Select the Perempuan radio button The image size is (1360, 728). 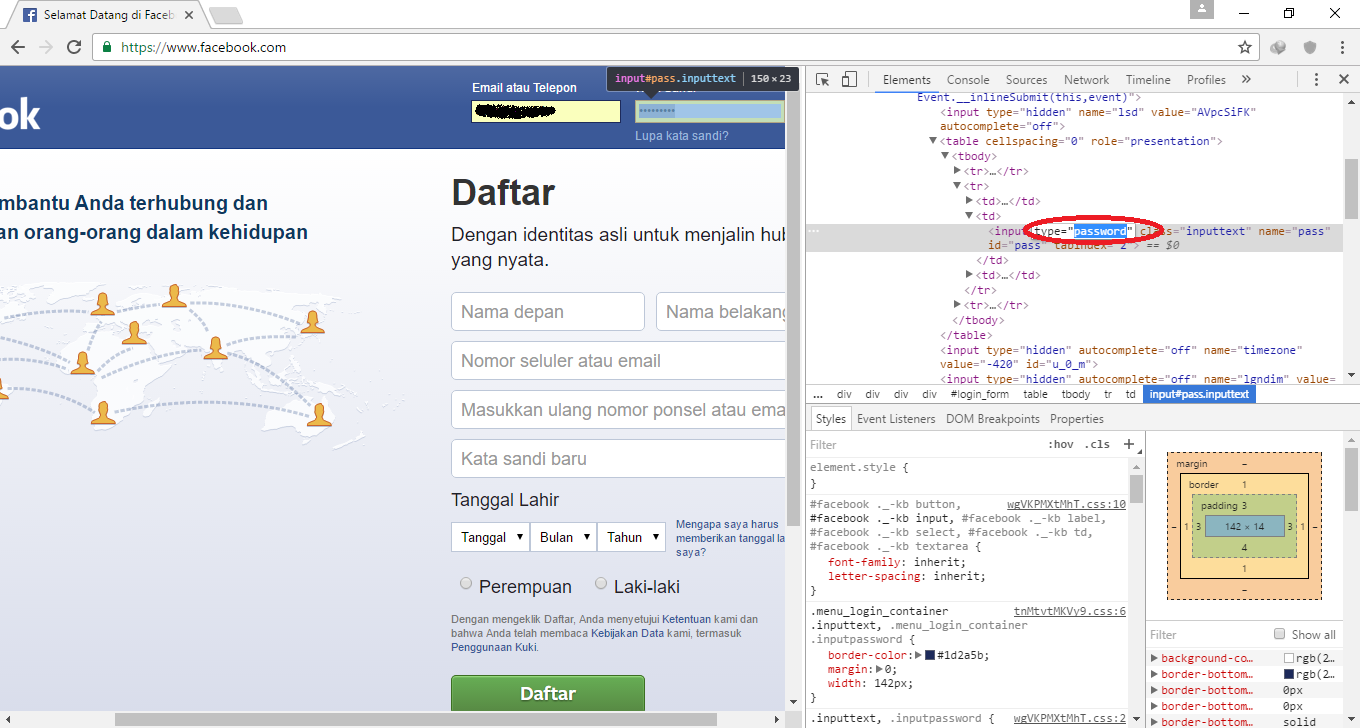coord(465,583)
